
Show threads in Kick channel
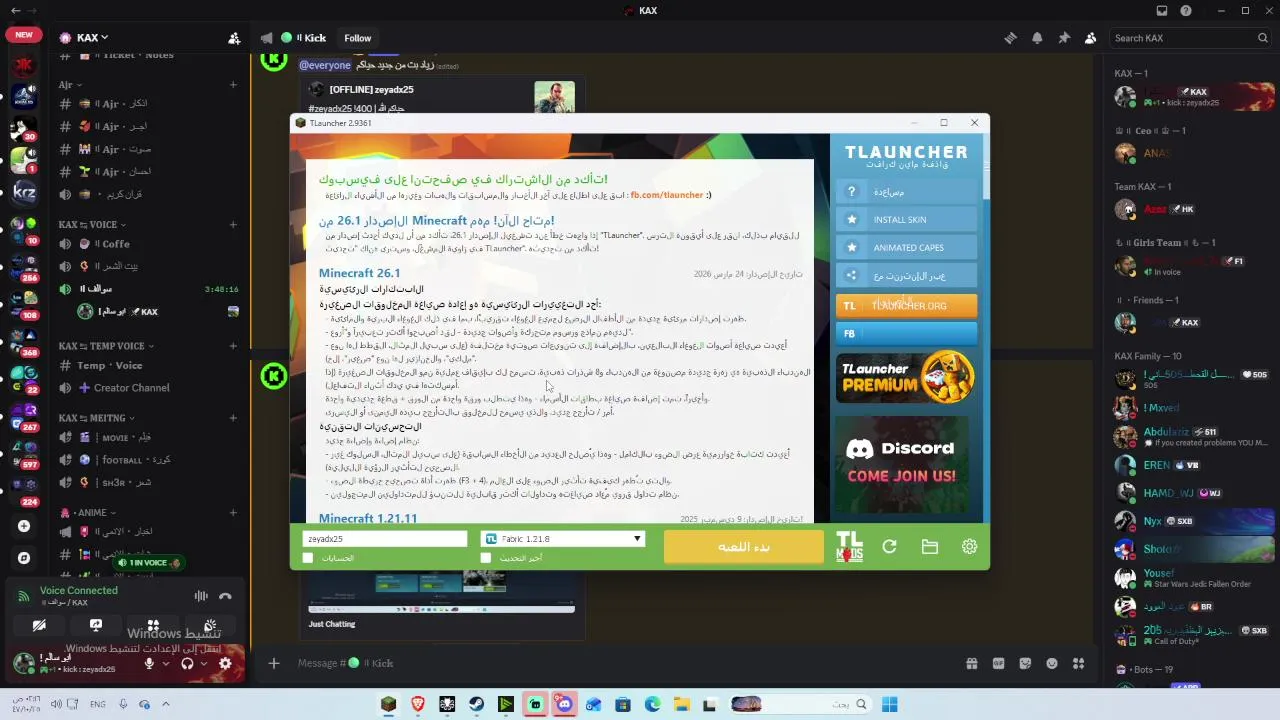pos(1010,38)
